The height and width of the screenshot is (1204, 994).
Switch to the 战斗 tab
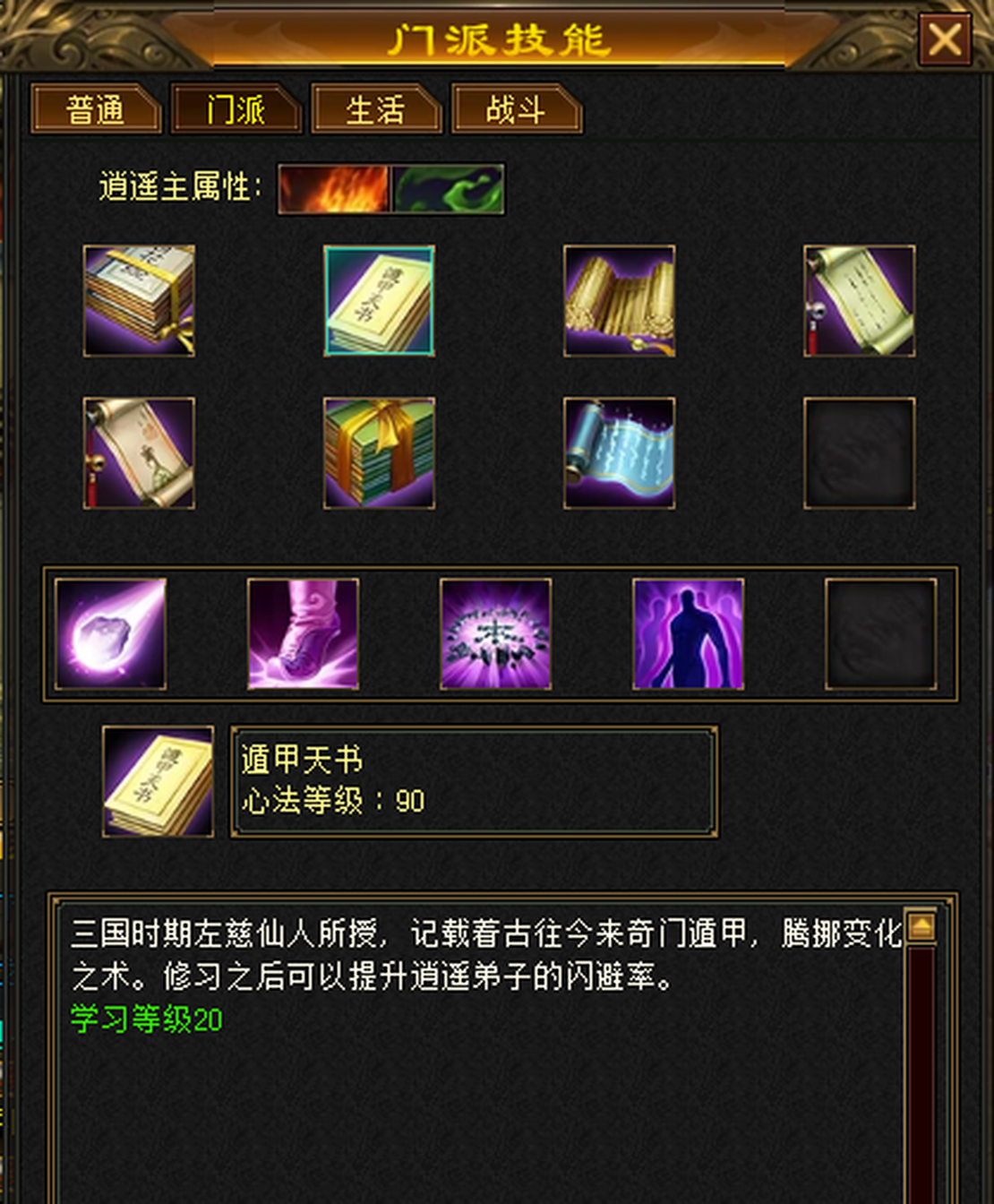[517, 109]
